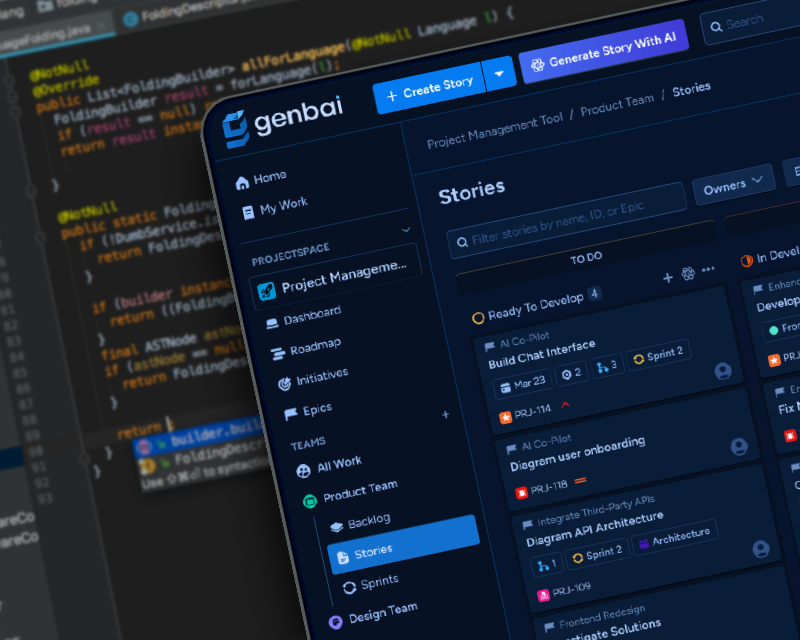Click the genbai logo icon
This screenshot has height=640, width=800.
[x=235, y=129]
